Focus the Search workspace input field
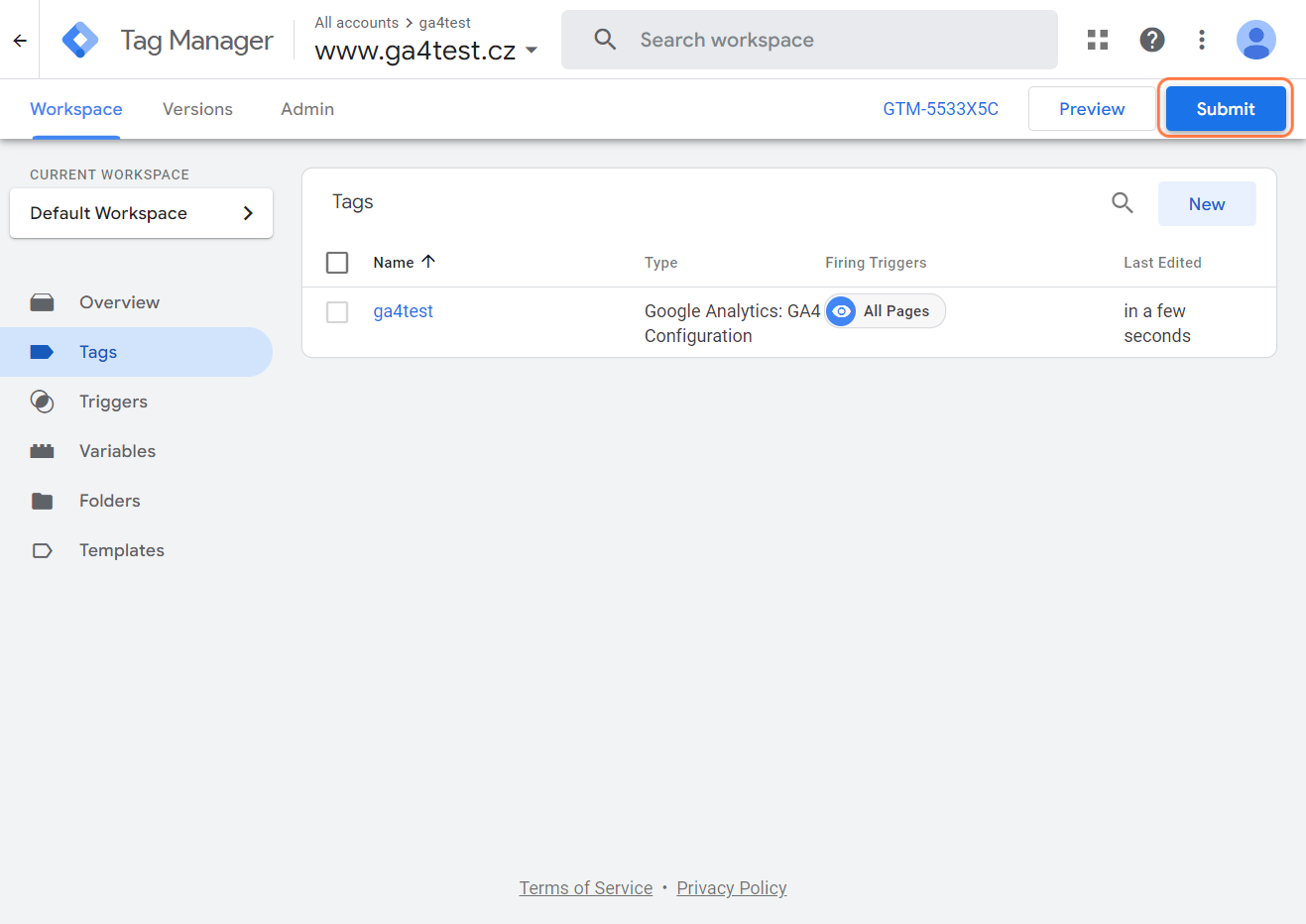Viewport: 1306px width, 924px height. (809, 40)
